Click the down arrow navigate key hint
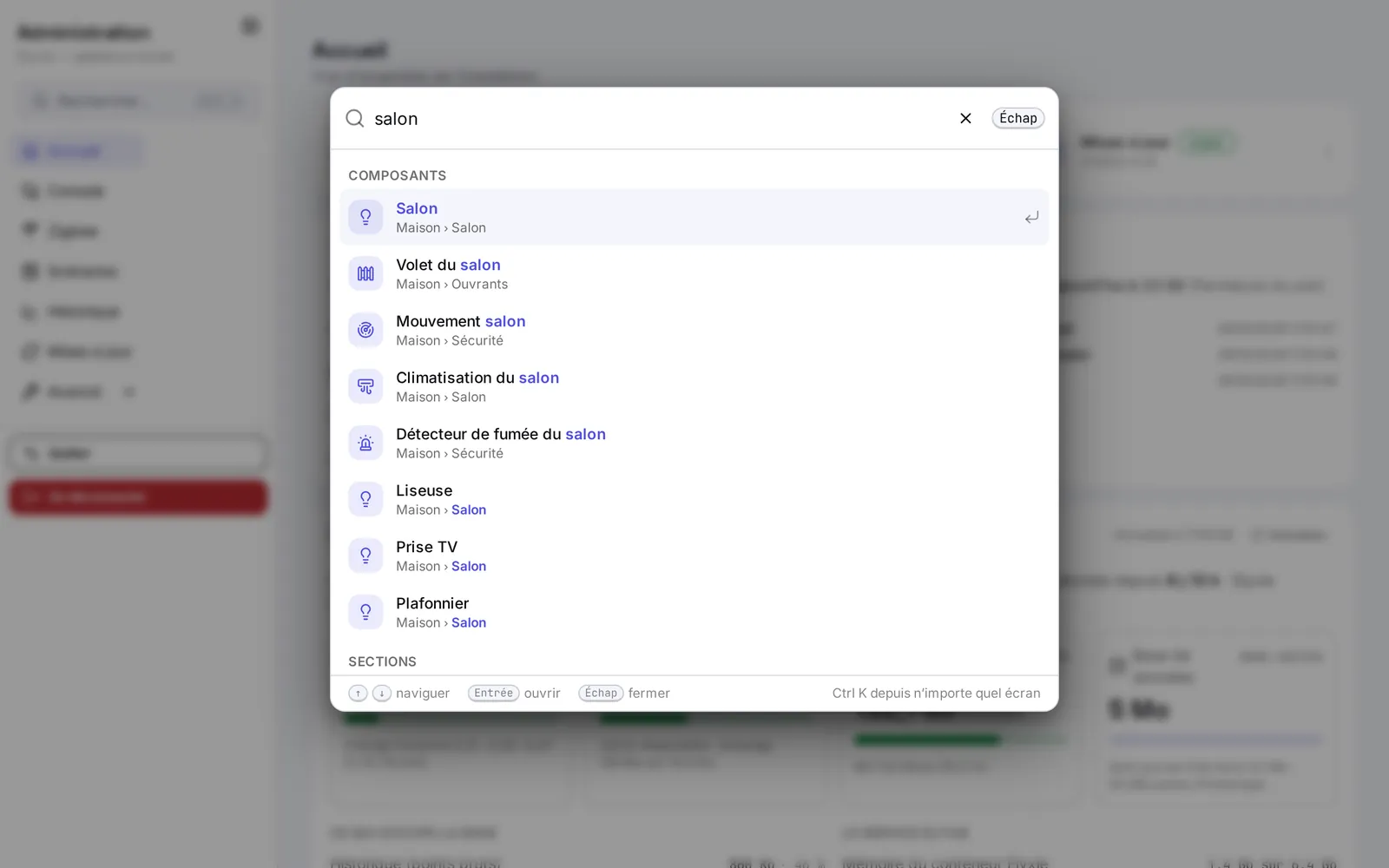1389x868 pixels. tap(382, 693)
